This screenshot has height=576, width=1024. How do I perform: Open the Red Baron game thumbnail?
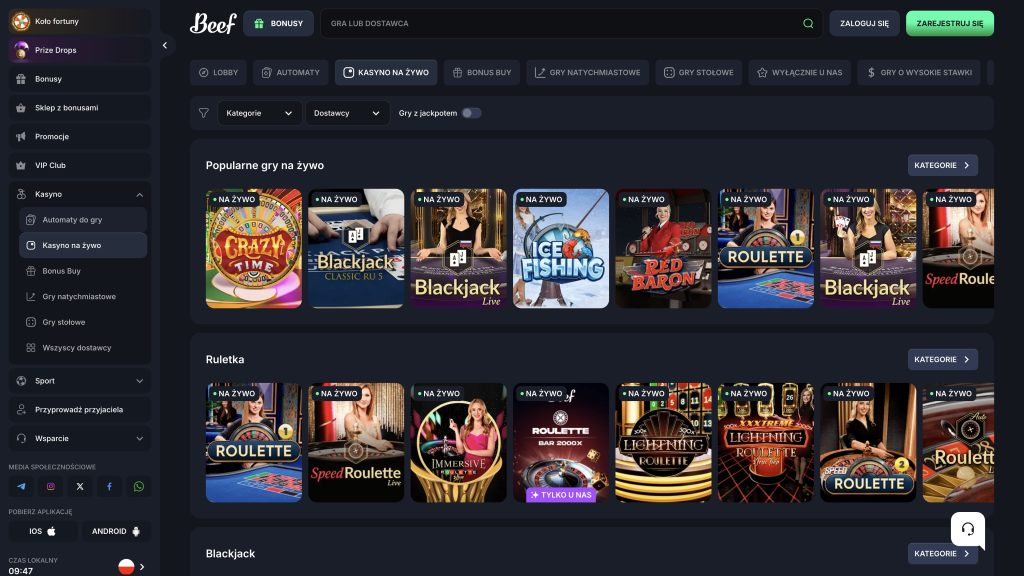click(664, 248)
